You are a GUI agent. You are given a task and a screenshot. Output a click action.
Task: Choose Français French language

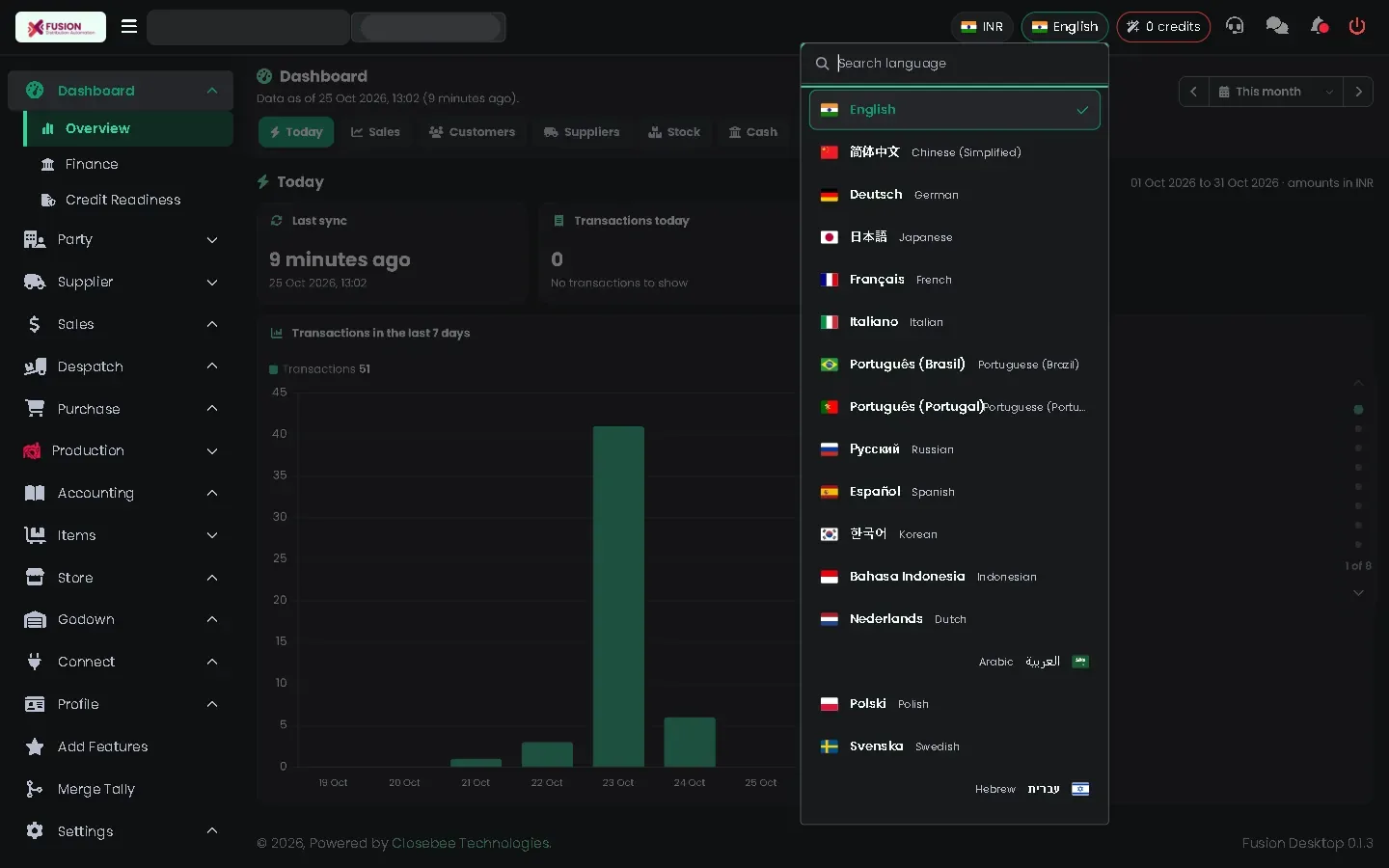pos(955,280)
